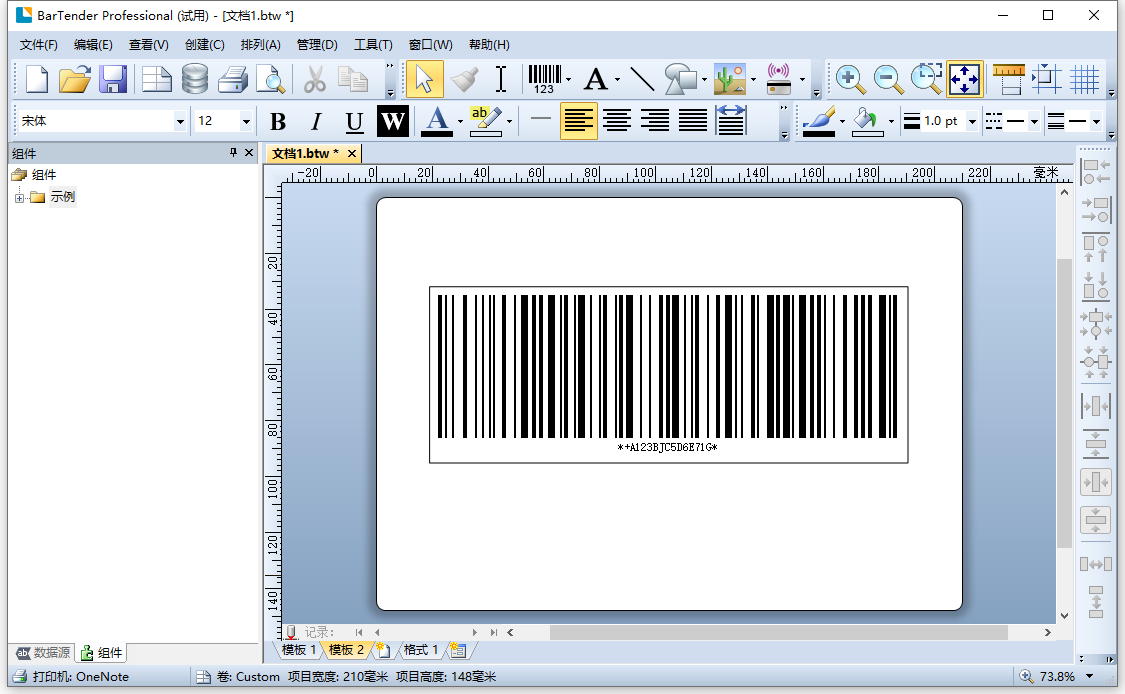
Task: Select the RFID encoder tool
Action: 778,79
